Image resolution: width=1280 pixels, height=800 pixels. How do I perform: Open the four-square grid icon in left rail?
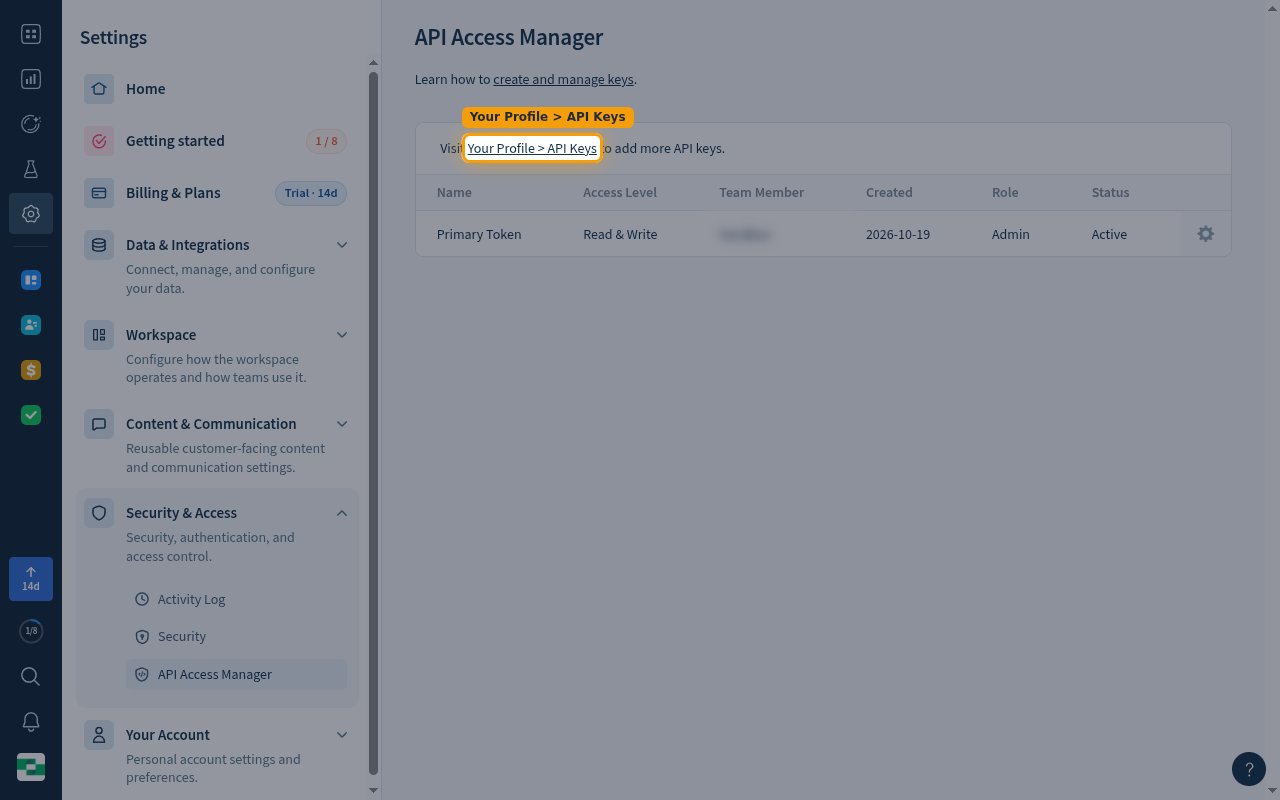click(31, 35)
